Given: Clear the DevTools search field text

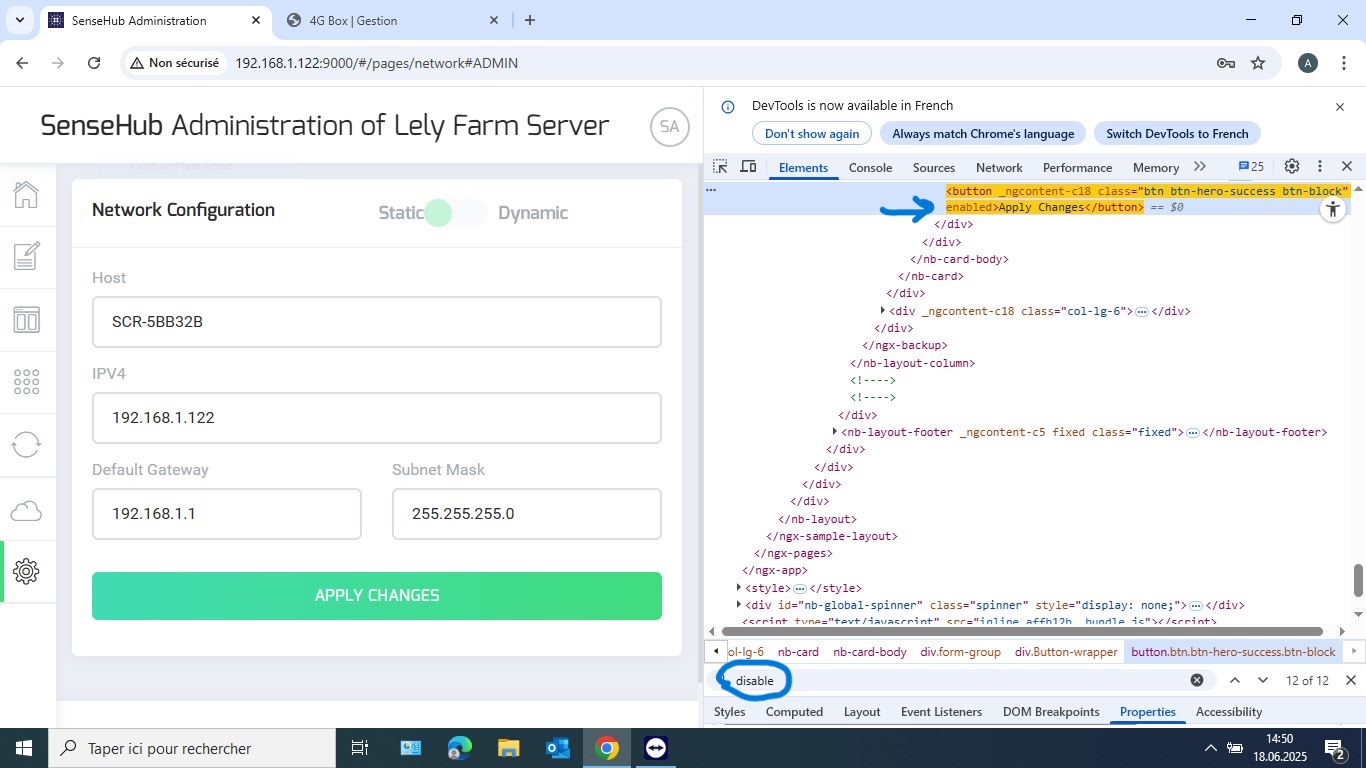Looking at the screenshot, I should click(x=1197, y=680).
